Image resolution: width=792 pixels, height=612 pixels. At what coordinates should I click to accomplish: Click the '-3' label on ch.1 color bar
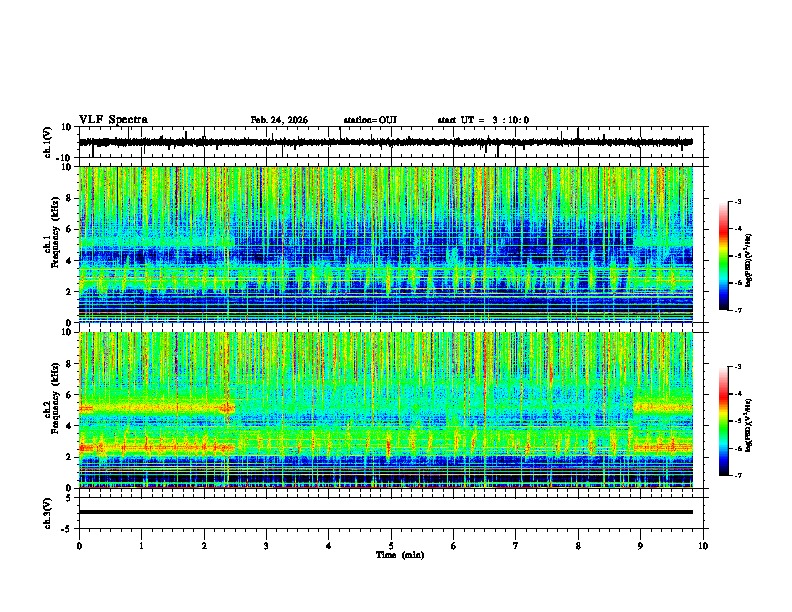point(737,201)
